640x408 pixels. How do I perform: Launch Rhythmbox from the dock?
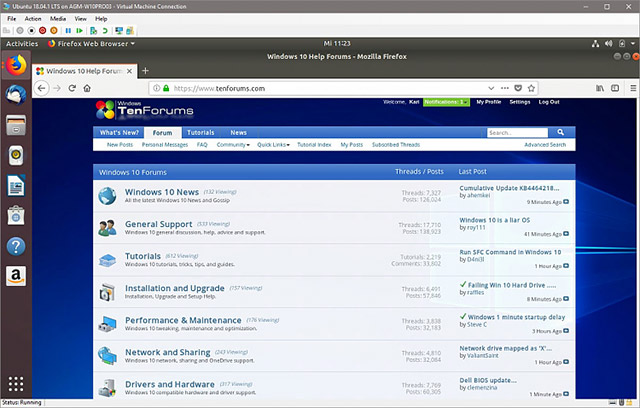pyautogui.click(x=16, y=155)
